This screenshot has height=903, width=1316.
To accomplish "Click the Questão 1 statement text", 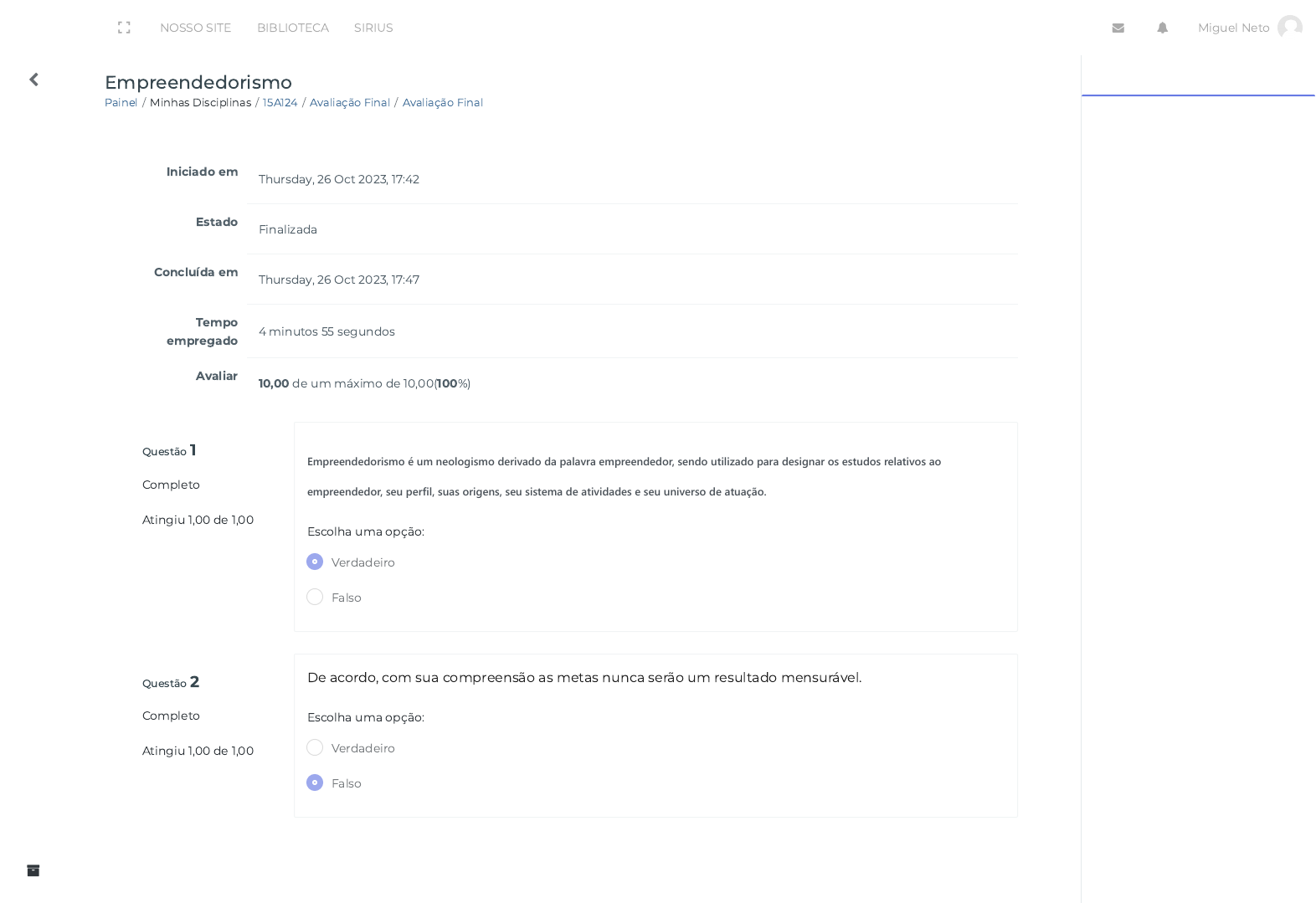I will click(624, 476).
